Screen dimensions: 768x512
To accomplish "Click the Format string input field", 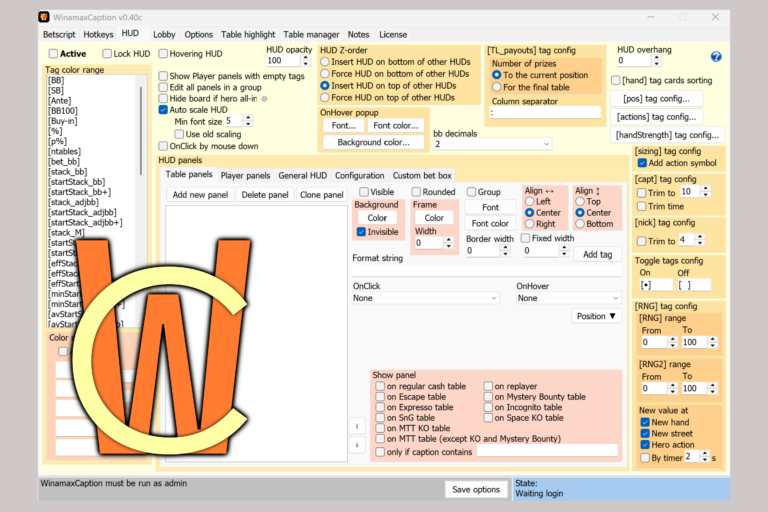I will tap(487, 270).
